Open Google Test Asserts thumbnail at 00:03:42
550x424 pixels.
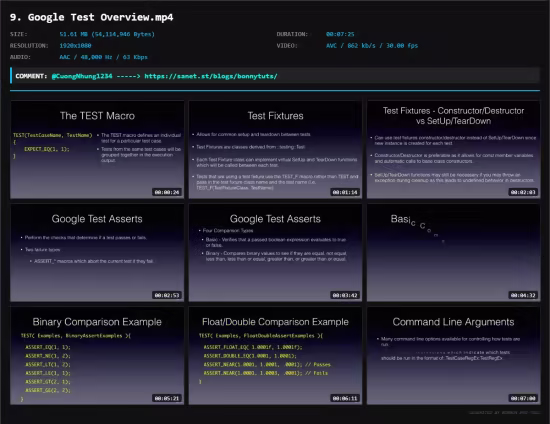click(x=275, y=253)
